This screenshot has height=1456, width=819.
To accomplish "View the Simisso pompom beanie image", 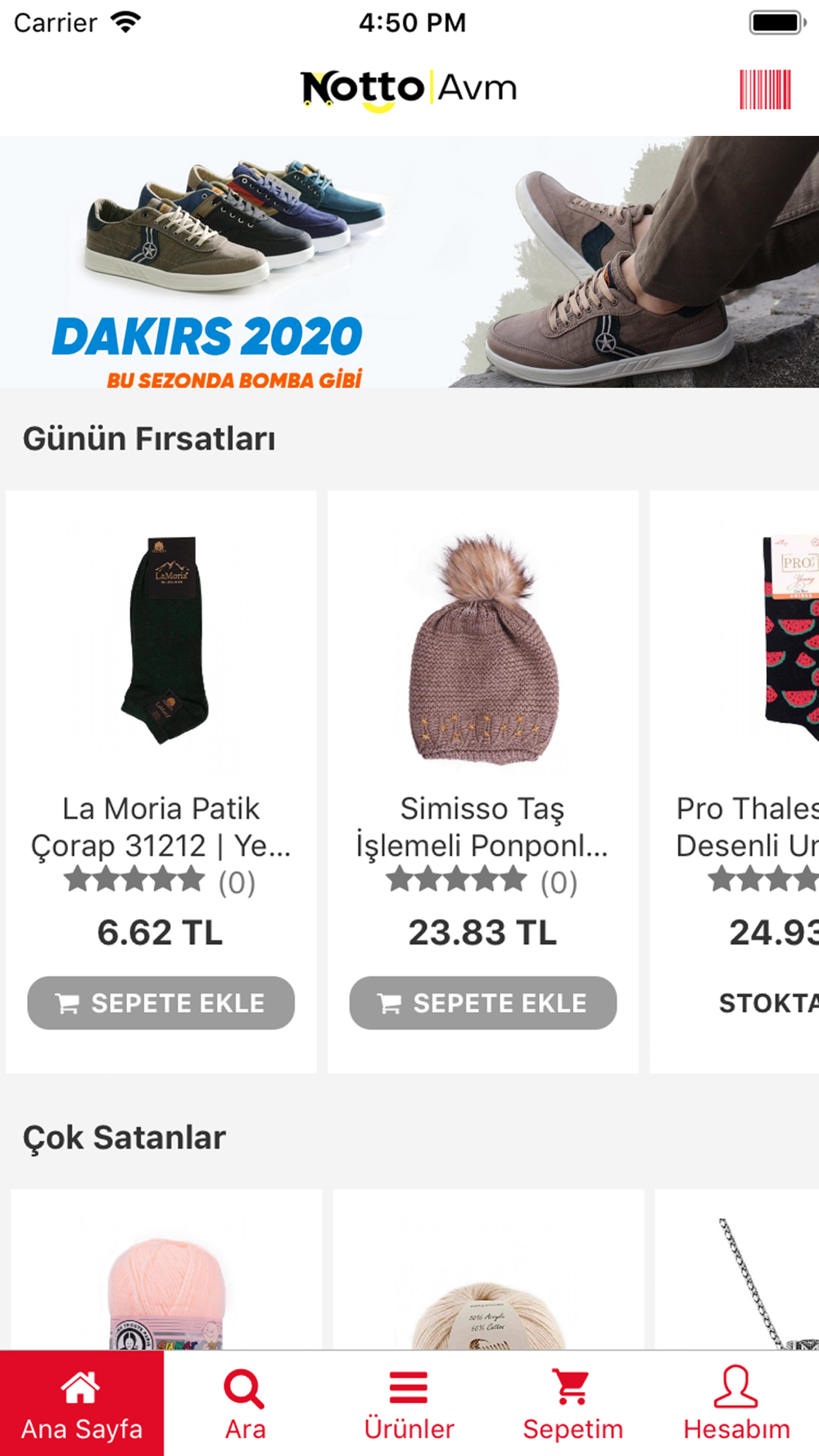I will click(483, 649).
